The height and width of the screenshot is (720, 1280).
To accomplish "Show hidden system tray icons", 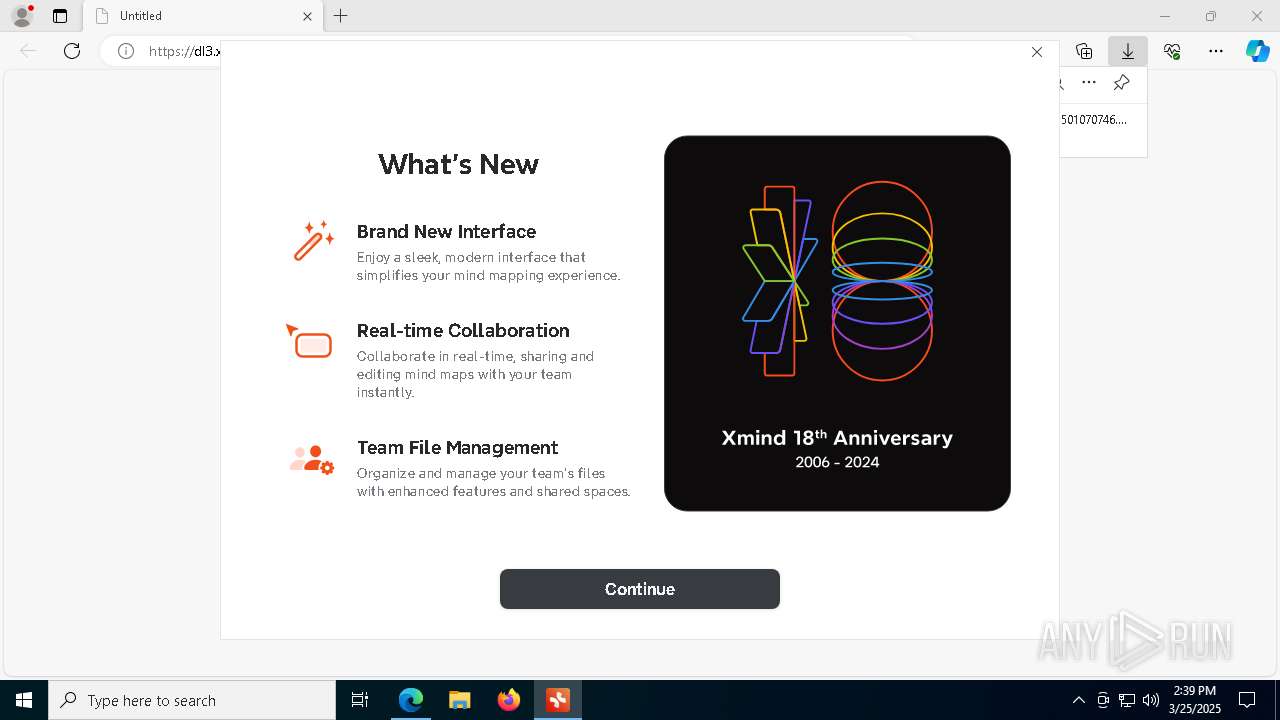I will pos(1078,700).
